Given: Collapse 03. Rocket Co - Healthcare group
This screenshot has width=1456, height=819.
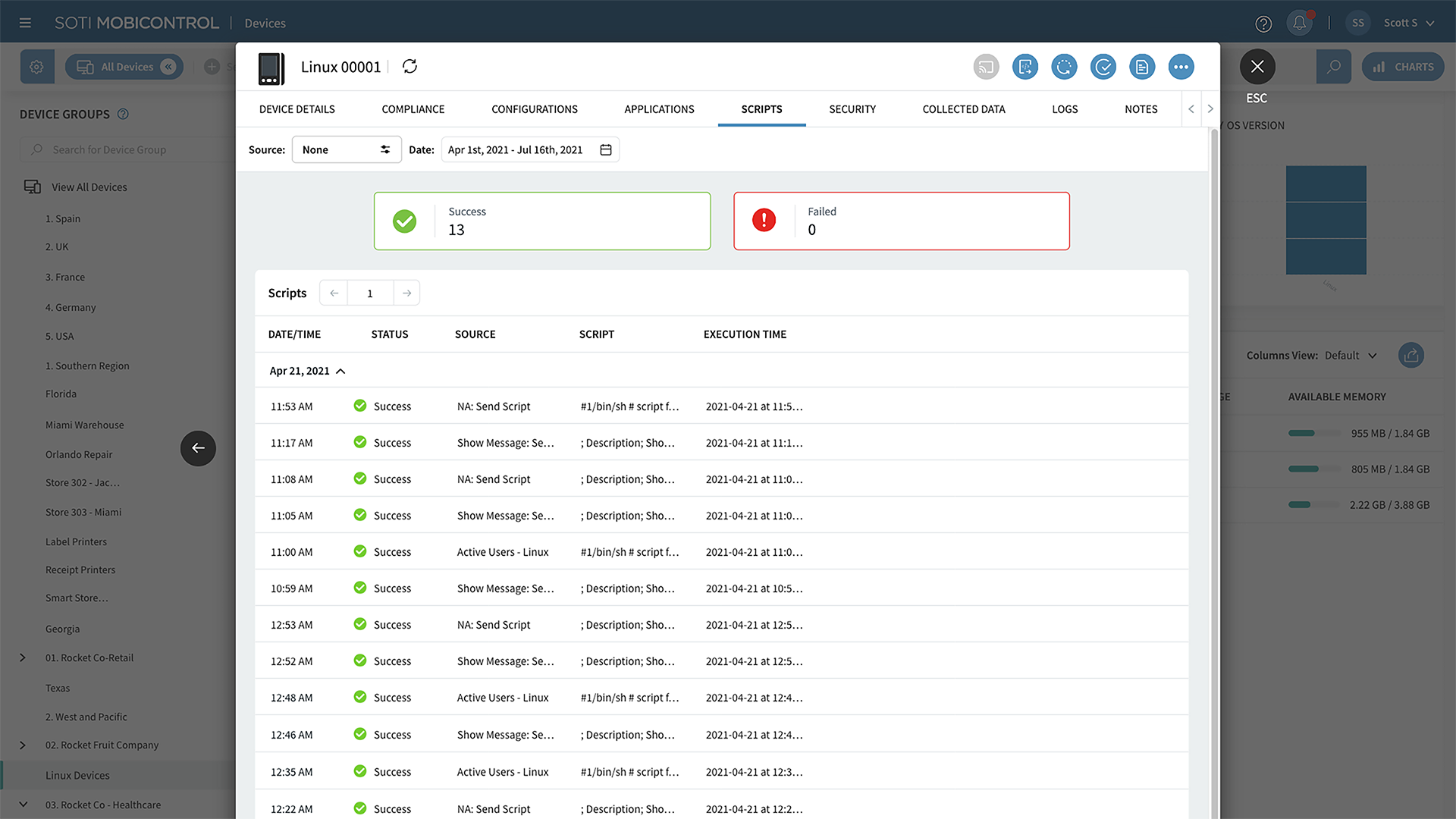Looking at the screenshot, I should click(23, 805).
